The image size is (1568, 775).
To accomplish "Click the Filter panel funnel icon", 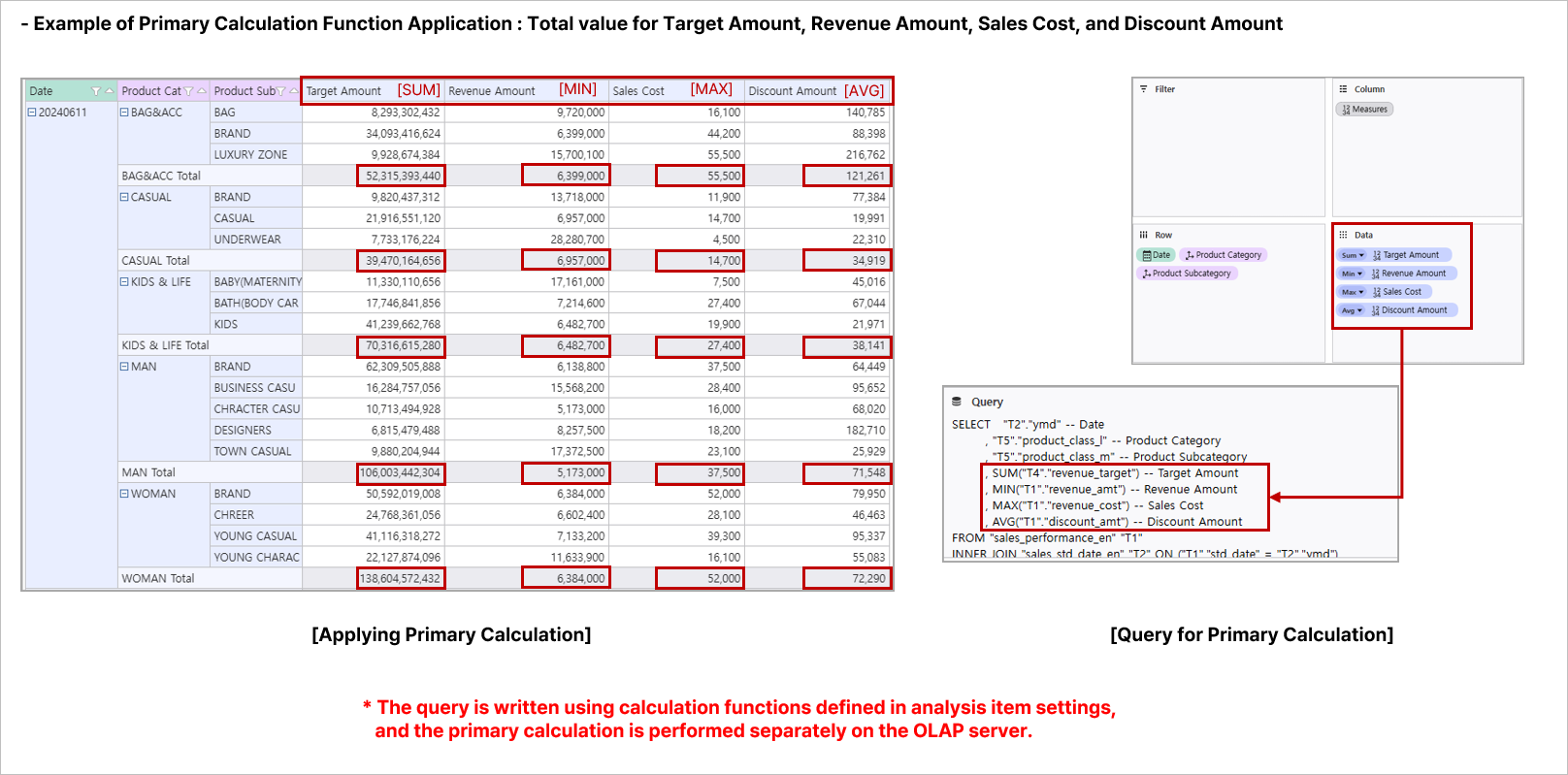I will [x=1144, y=89].
